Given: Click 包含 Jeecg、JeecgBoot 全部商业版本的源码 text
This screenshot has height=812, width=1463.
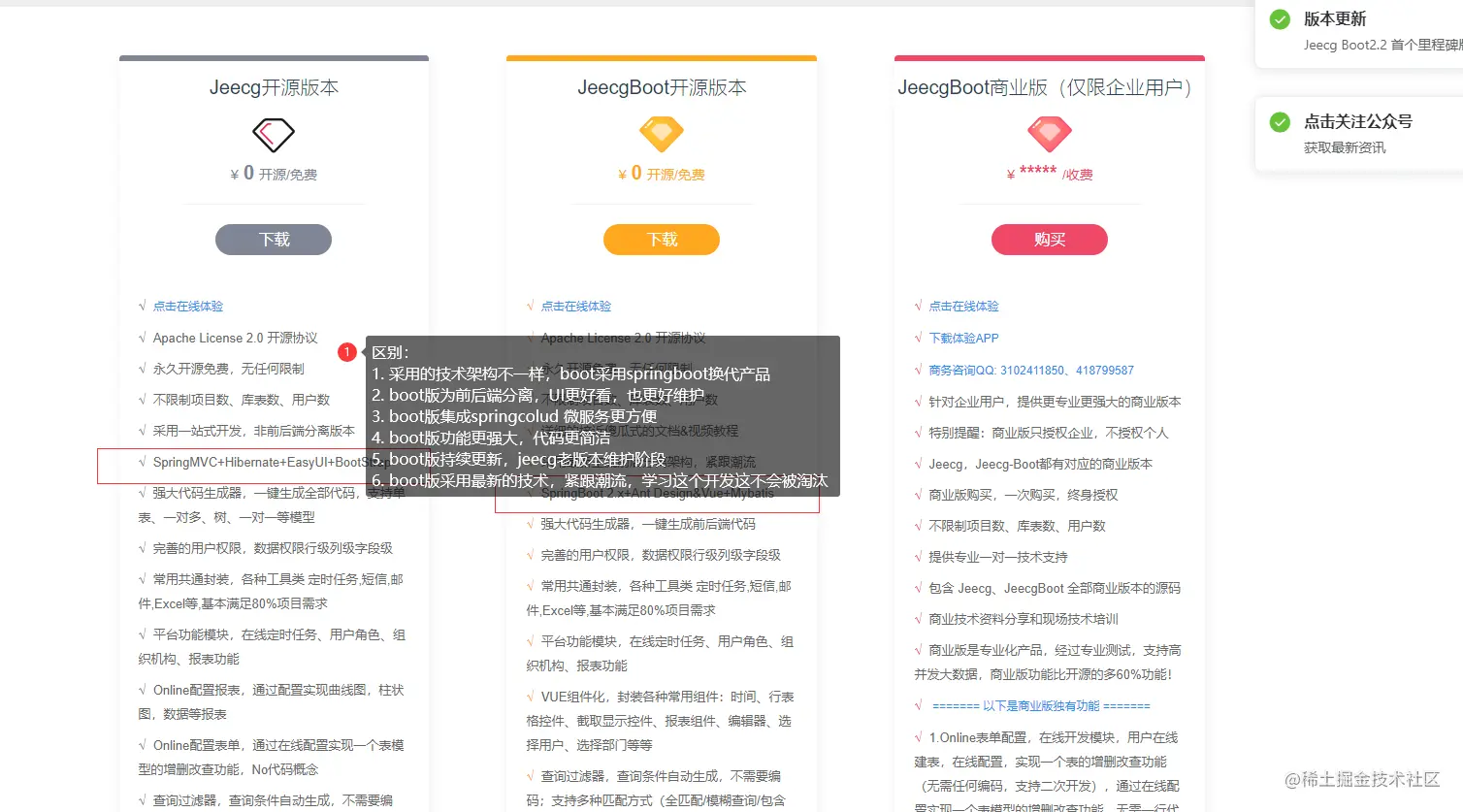Looking at the screenshot, I should pos(1056,588).
